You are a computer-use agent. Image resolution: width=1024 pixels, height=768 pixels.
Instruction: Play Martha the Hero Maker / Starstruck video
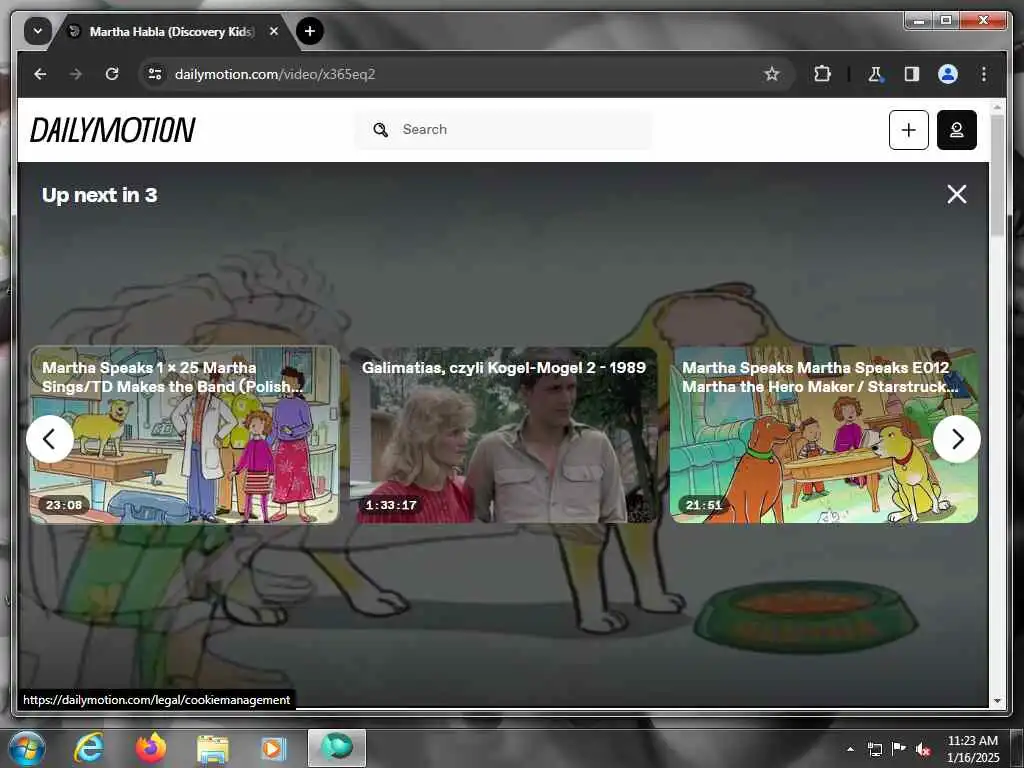pos(824,435)
